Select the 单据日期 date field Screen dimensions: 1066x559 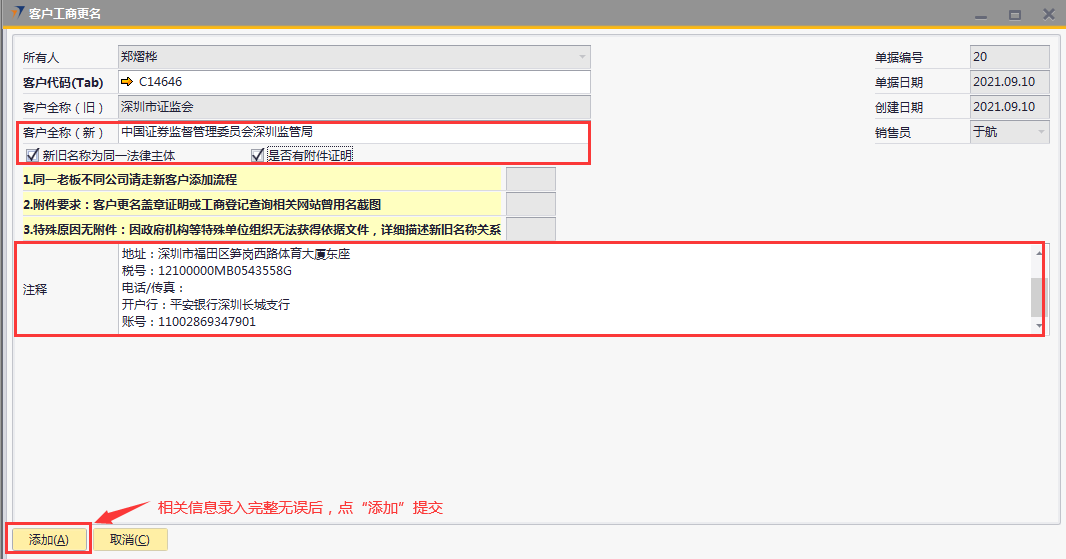(x=1009, y=82)
